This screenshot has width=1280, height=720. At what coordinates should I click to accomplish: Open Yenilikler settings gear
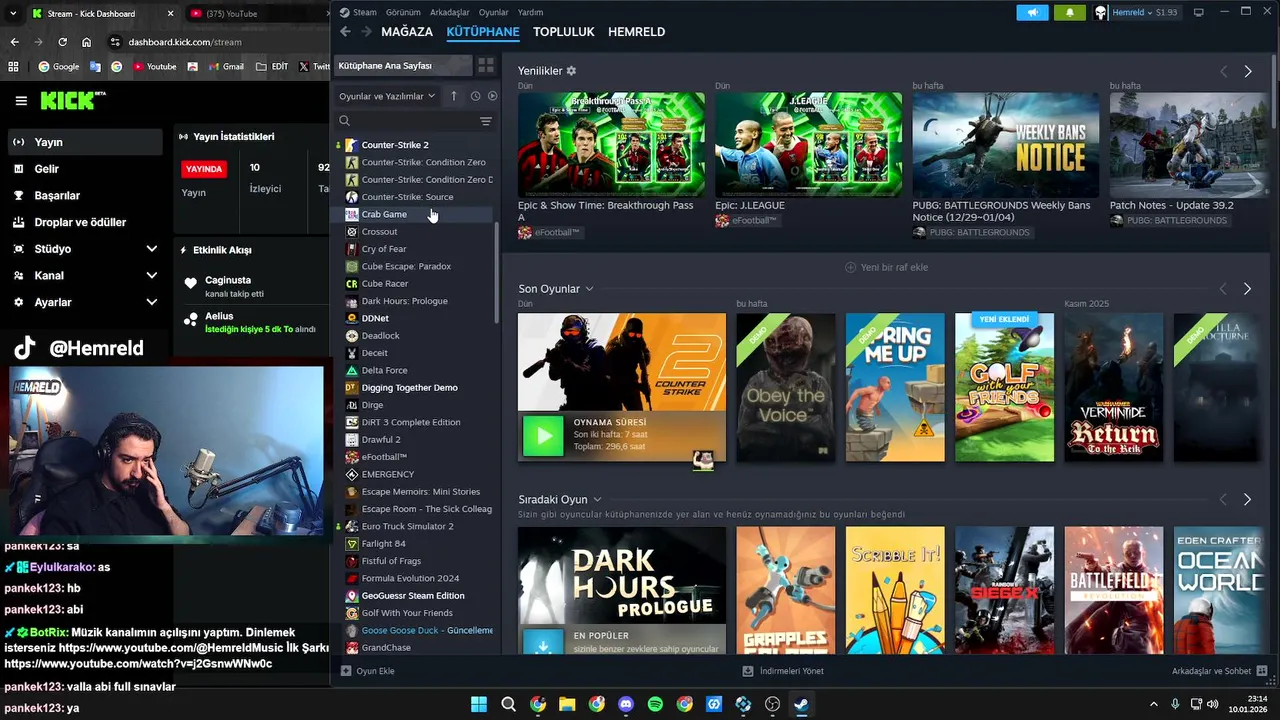[x=571, y=71]
